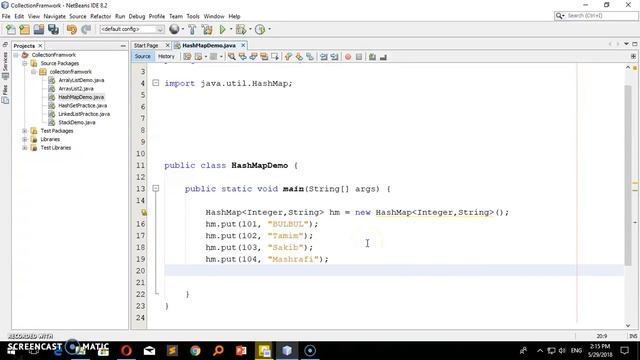Viewport: 640px width, 360px height.
Task: Open Chrome from the taskbar
Action: [195, 351]
